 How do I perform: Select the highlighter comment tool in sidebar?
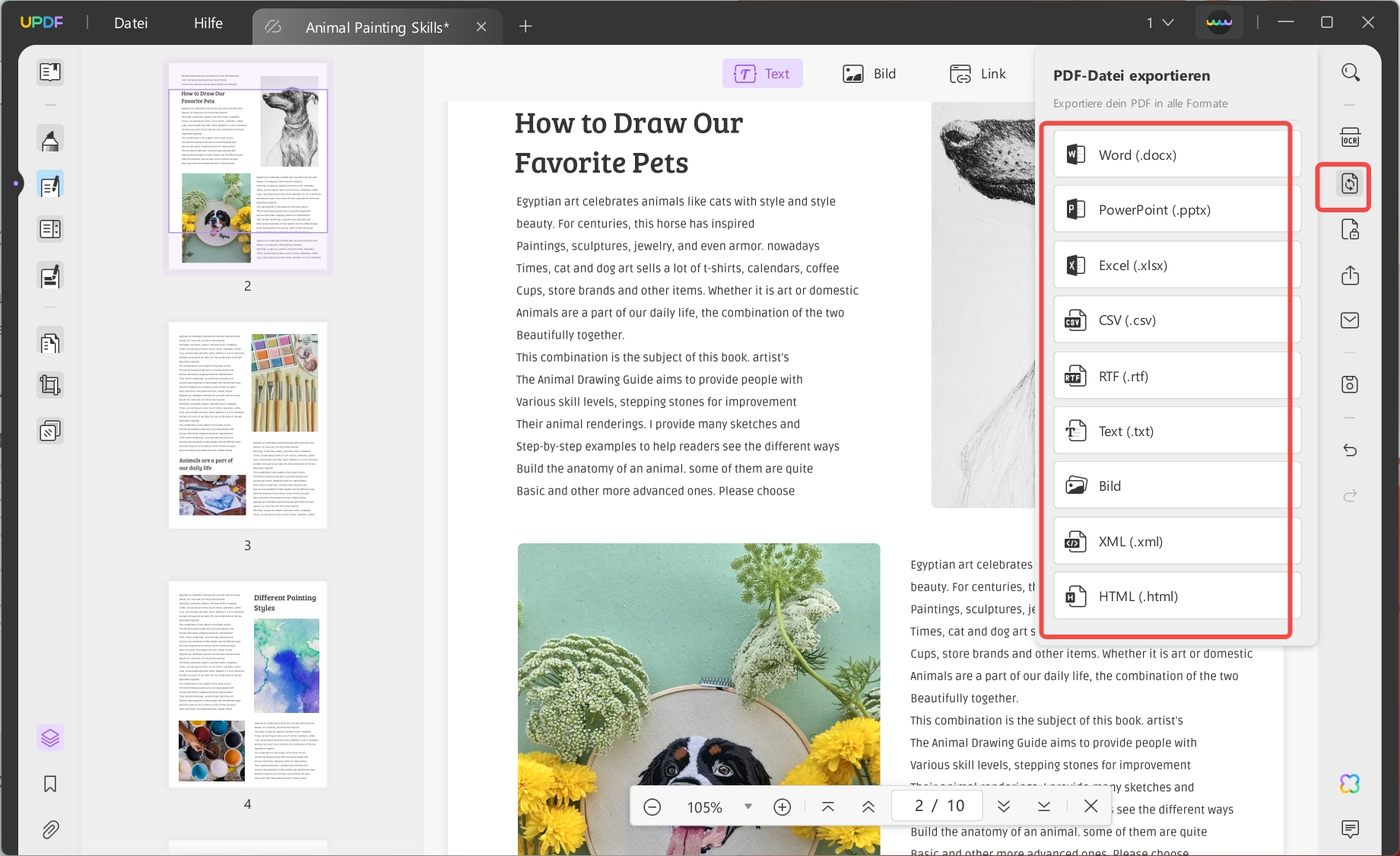(50, 140)
